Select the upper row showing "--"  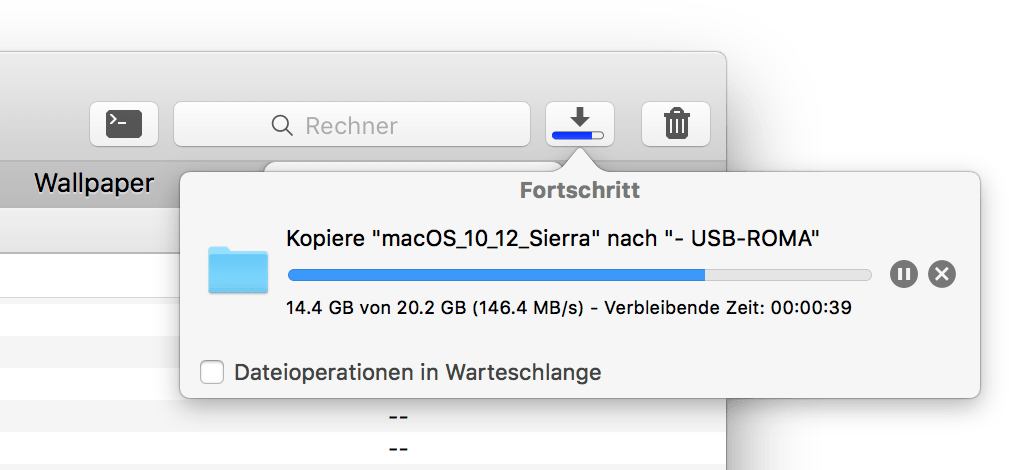(x=363, y=417)
